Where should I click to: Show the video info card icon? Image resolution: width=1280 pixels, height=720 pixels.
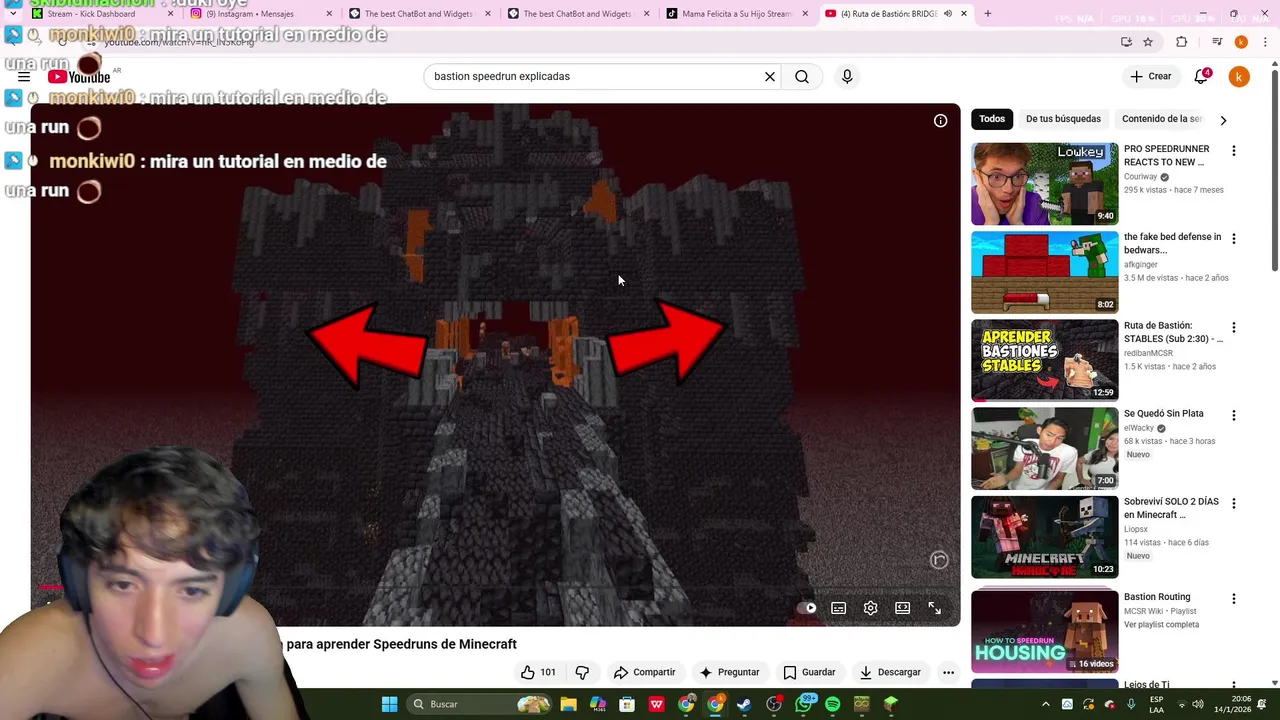click(940, 121)
